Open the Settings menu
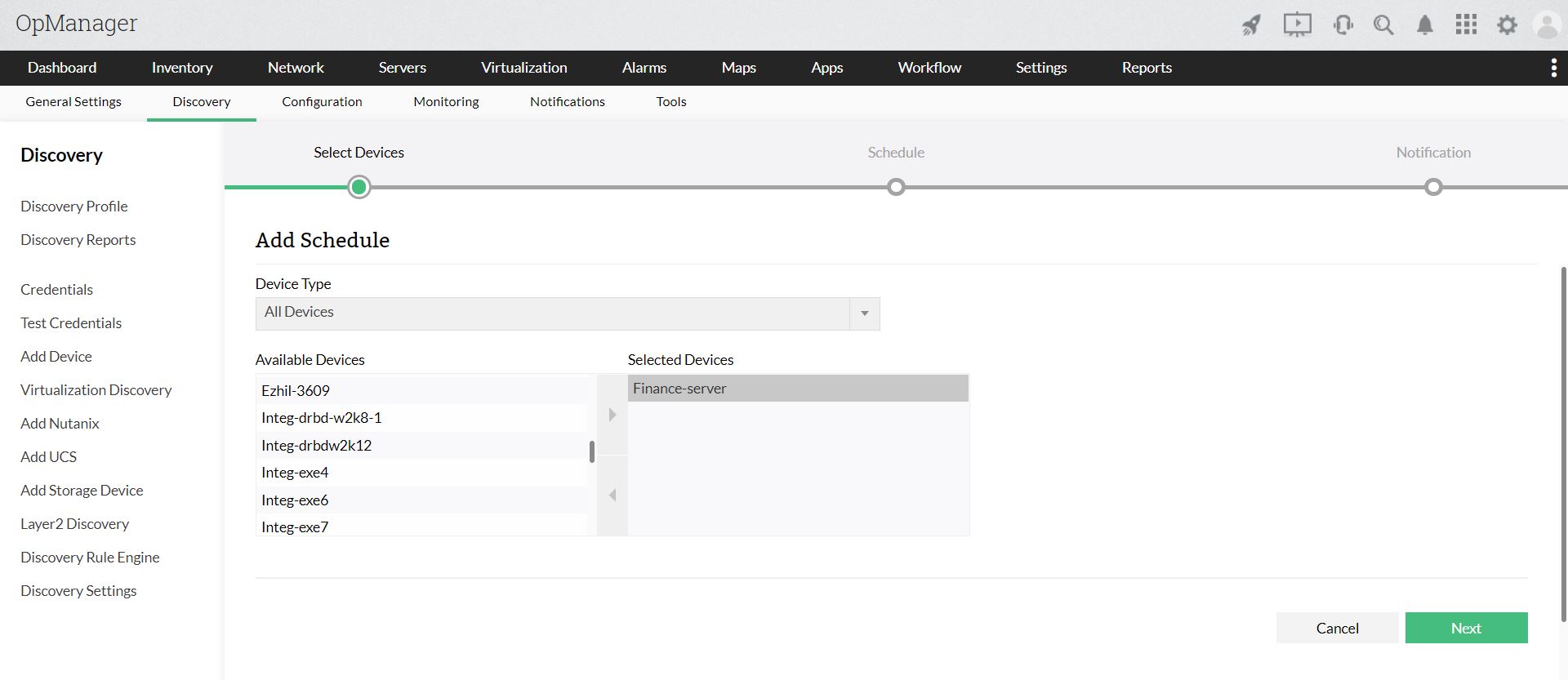Image resolution: width=1568 pixels, height=680 pixels. pos(1041,68)
